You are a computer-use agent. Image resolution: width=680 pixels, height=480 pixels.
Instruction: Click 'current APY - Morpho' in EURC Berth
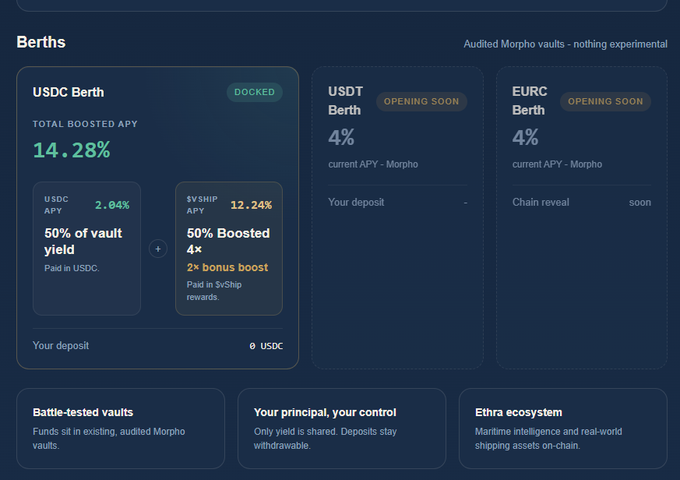(x=557, y=164)
